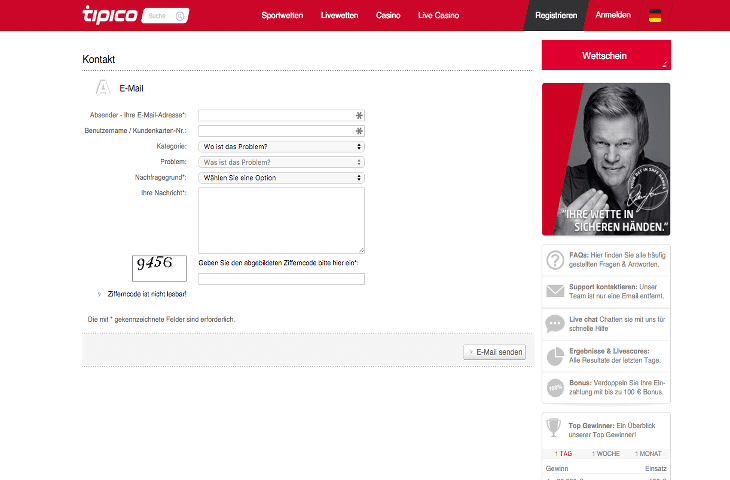Select the 1 MONAT winners tab

coord(648,453)
